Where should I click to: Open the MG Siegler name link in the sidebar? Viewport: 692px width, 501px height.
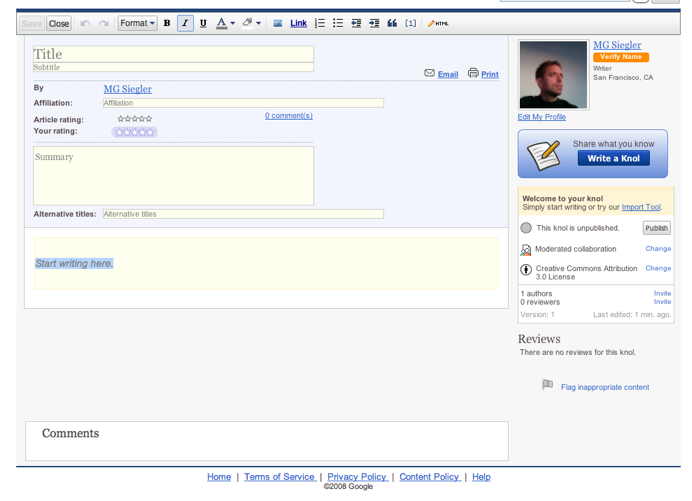coord(617,45)
